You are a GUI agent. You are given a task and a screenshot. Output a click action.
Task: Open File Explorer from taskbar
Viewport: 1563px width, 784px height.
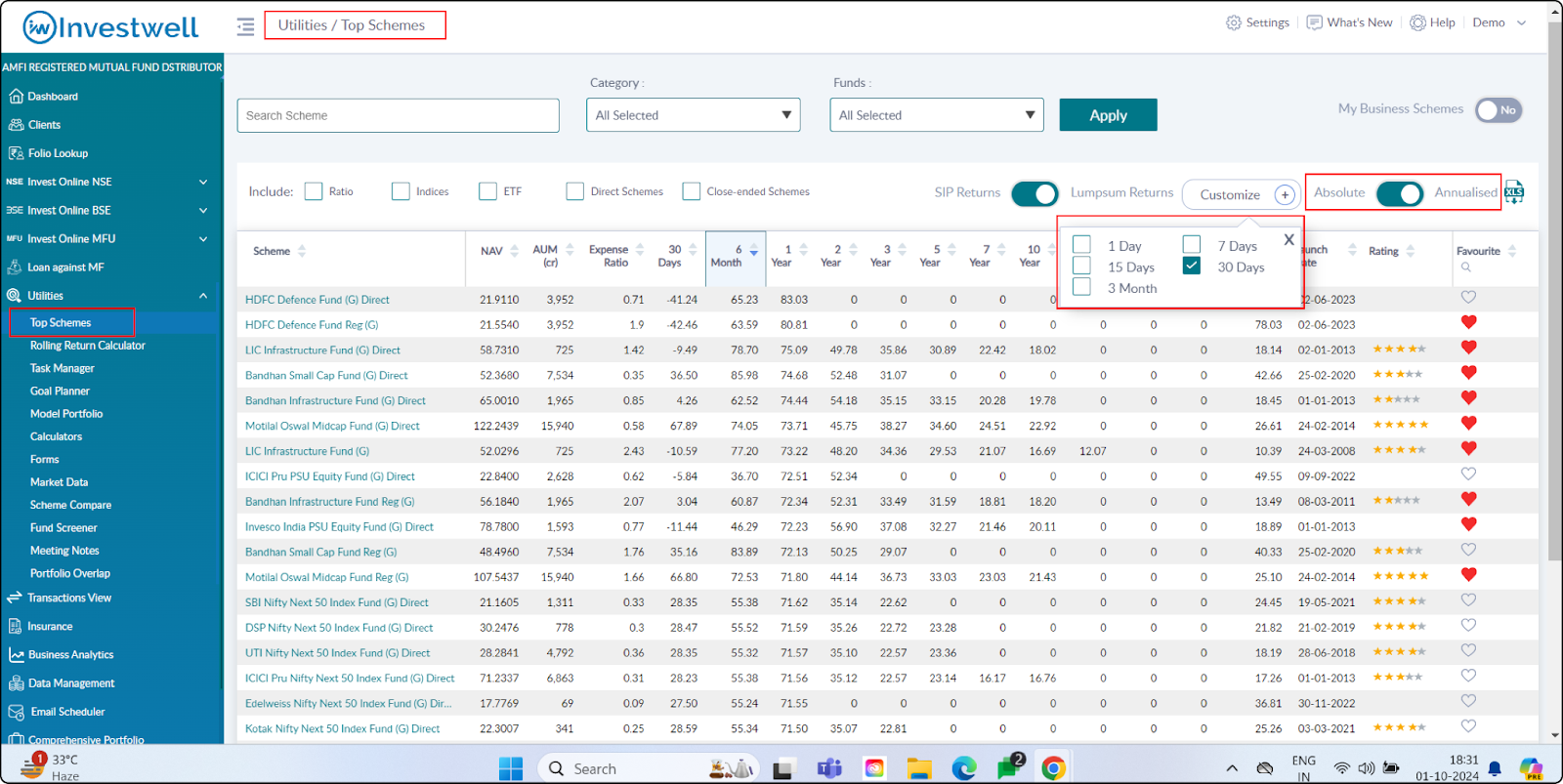919,768
